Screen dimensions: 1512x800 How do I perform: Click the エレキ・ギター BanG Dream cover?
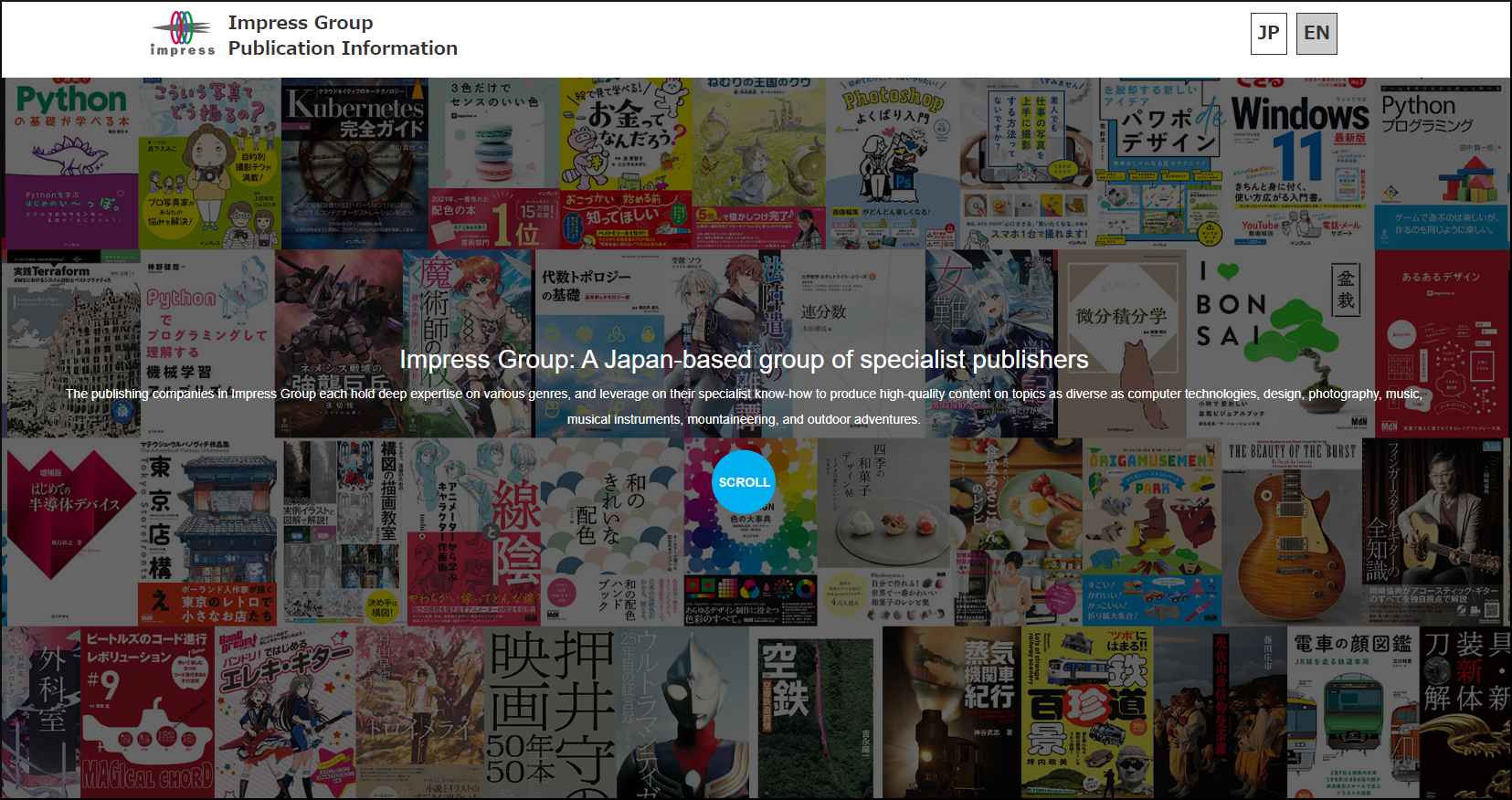pyautogui.click(x=285, y=712)
